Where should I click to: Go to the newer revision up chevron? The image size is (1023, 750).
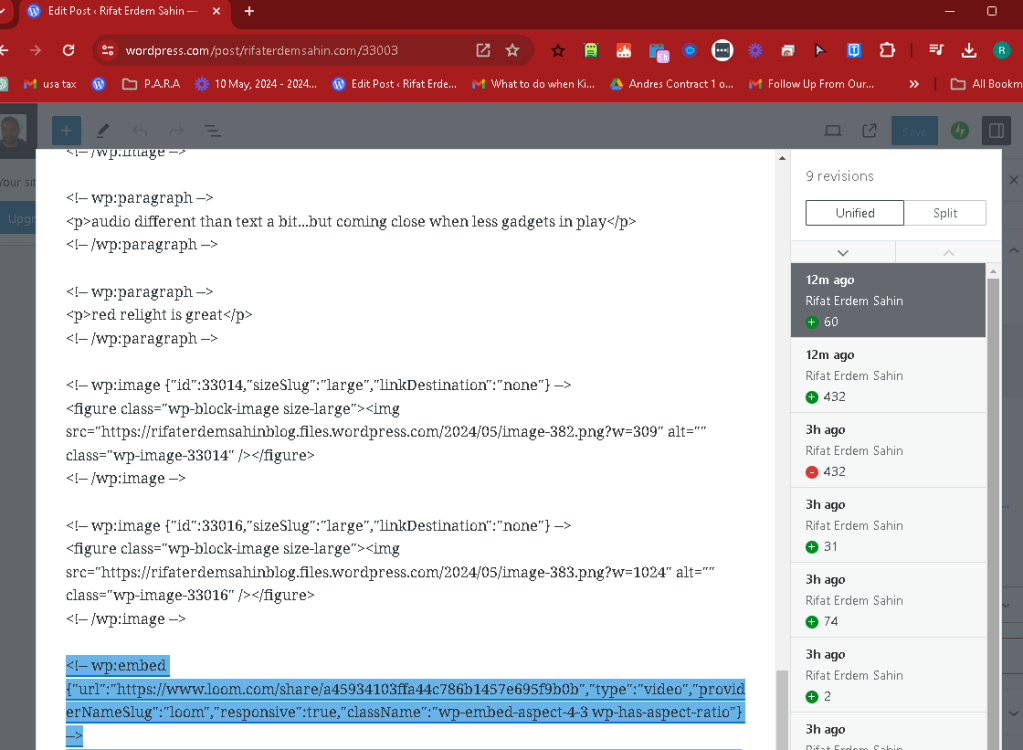click(949, 252)
